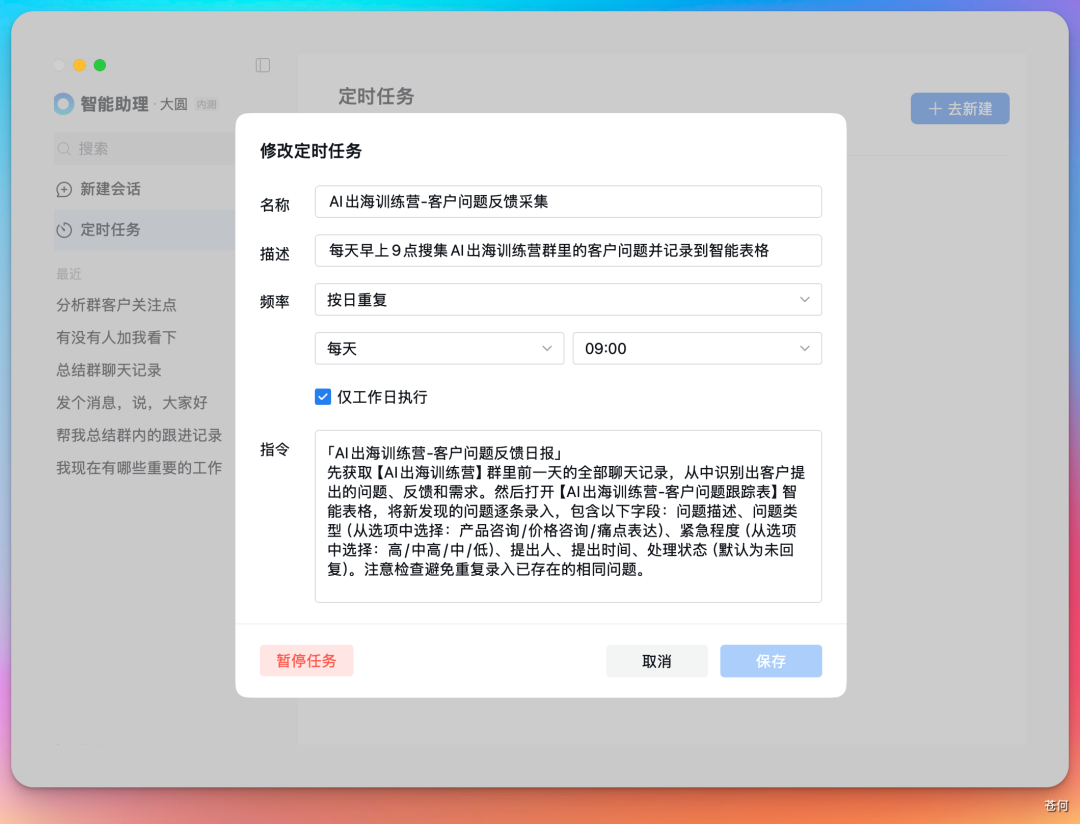Screen dimensions: 1080x824
Task: Open recent chat 总结群聊天记录
Action: pos(109,370)
